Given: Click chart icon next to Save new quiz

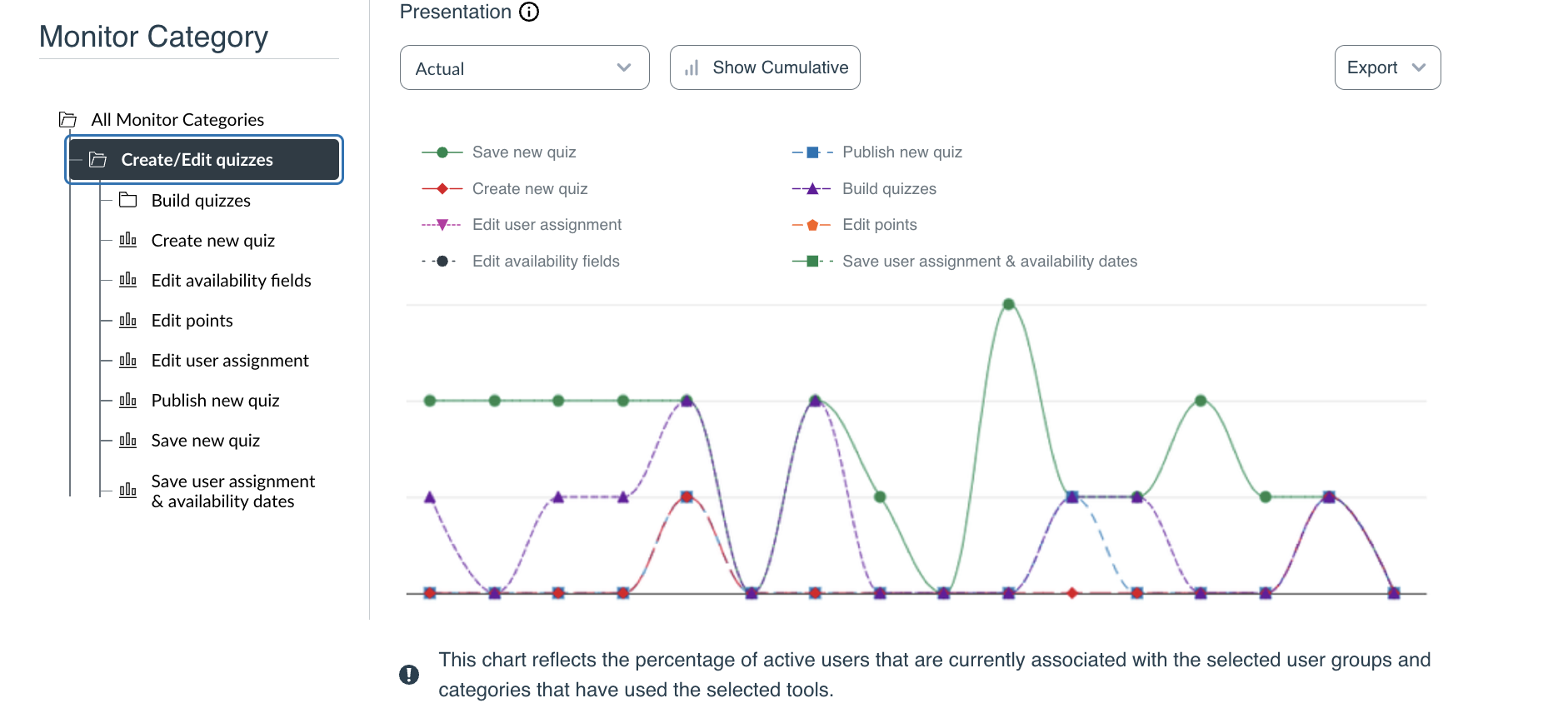Looking at the screenshot, I should click(x=127, y=440).
